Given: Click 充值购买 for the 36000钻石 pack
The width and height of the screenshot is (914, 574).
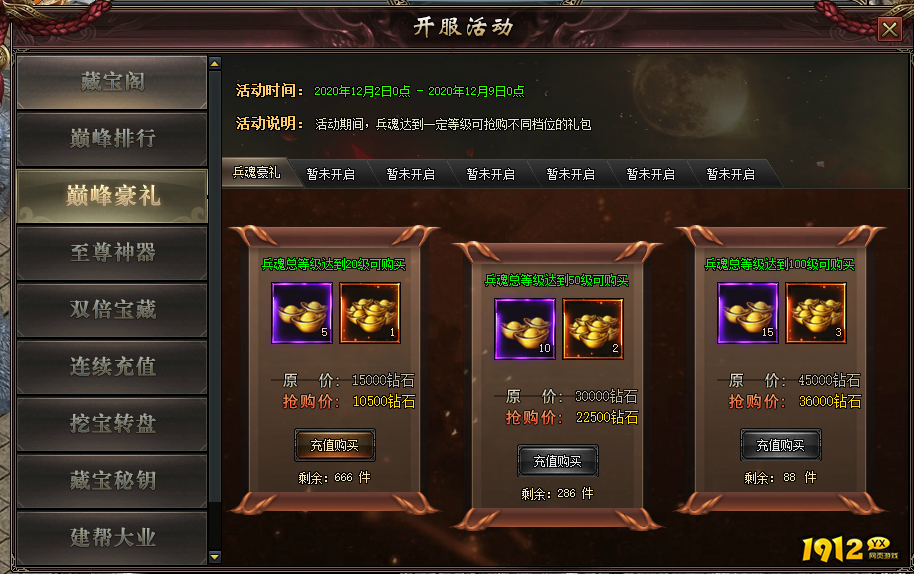Looking at the screenshot, I should (781, 445).
